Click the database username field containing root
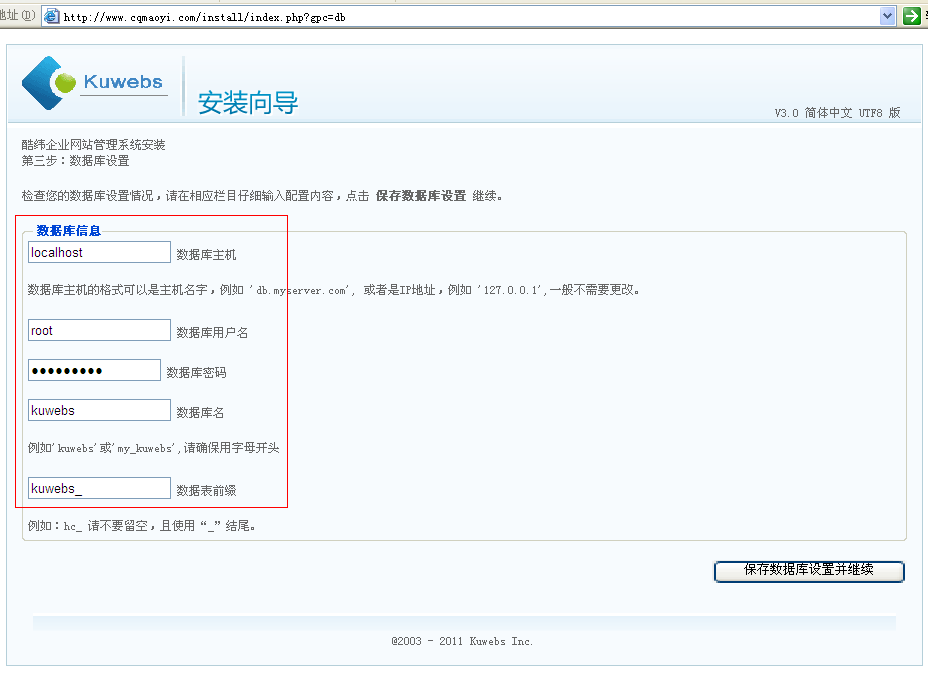928x673 pixels. [99, 330]
